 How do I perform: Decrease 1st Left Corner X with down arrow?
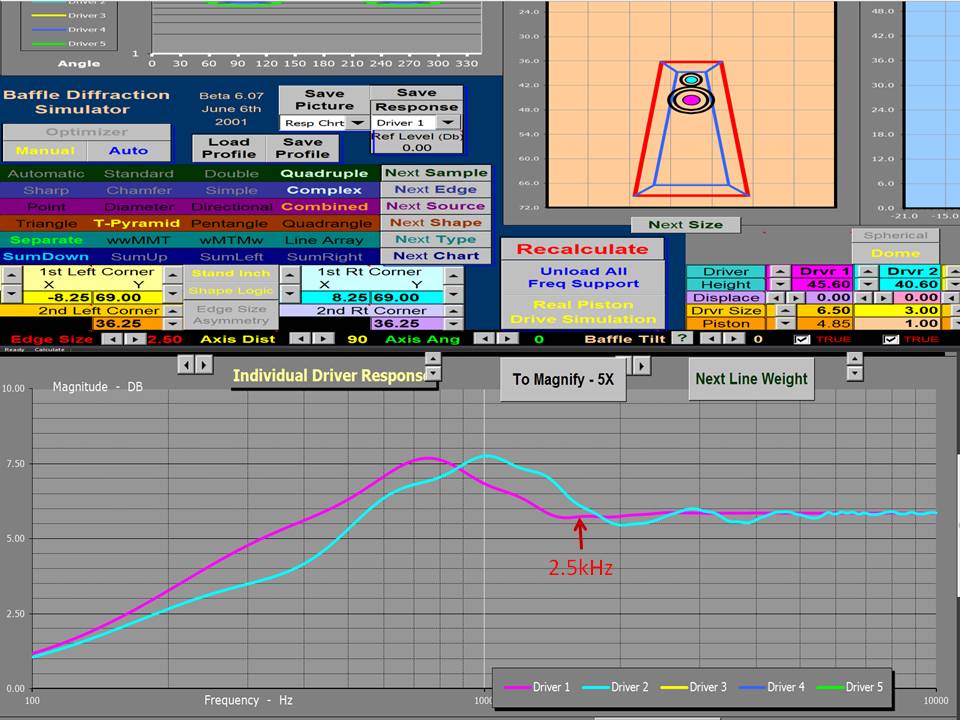pyautogui.click(x=12, y=294)
